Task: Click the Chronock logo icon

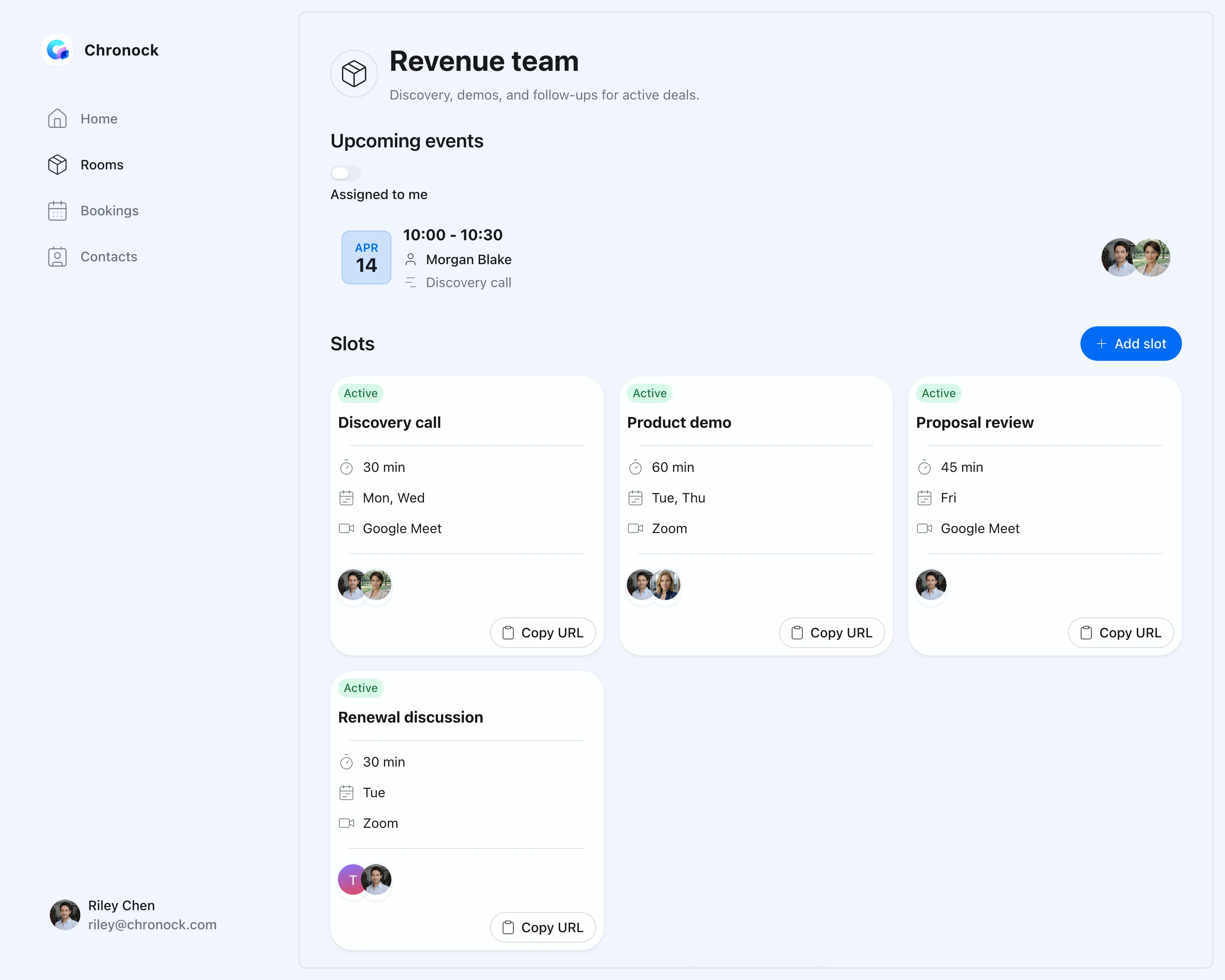Action: 57,50
